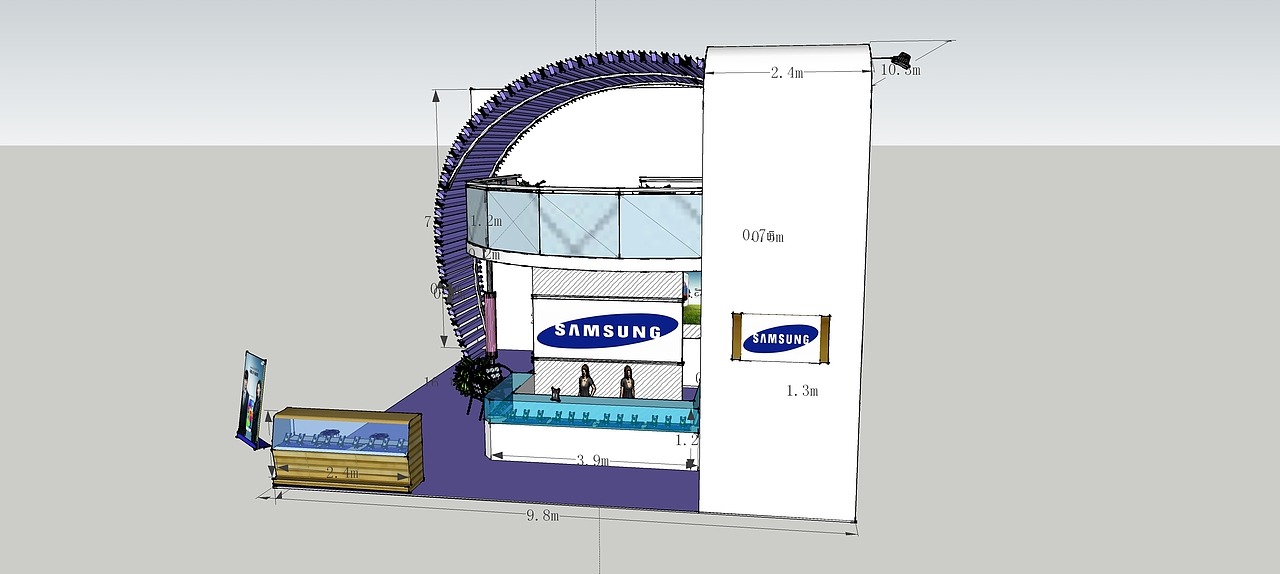Click the 10.3m dimension label near spotlight
1280x574 pixels.
click(x=900, y=70)
